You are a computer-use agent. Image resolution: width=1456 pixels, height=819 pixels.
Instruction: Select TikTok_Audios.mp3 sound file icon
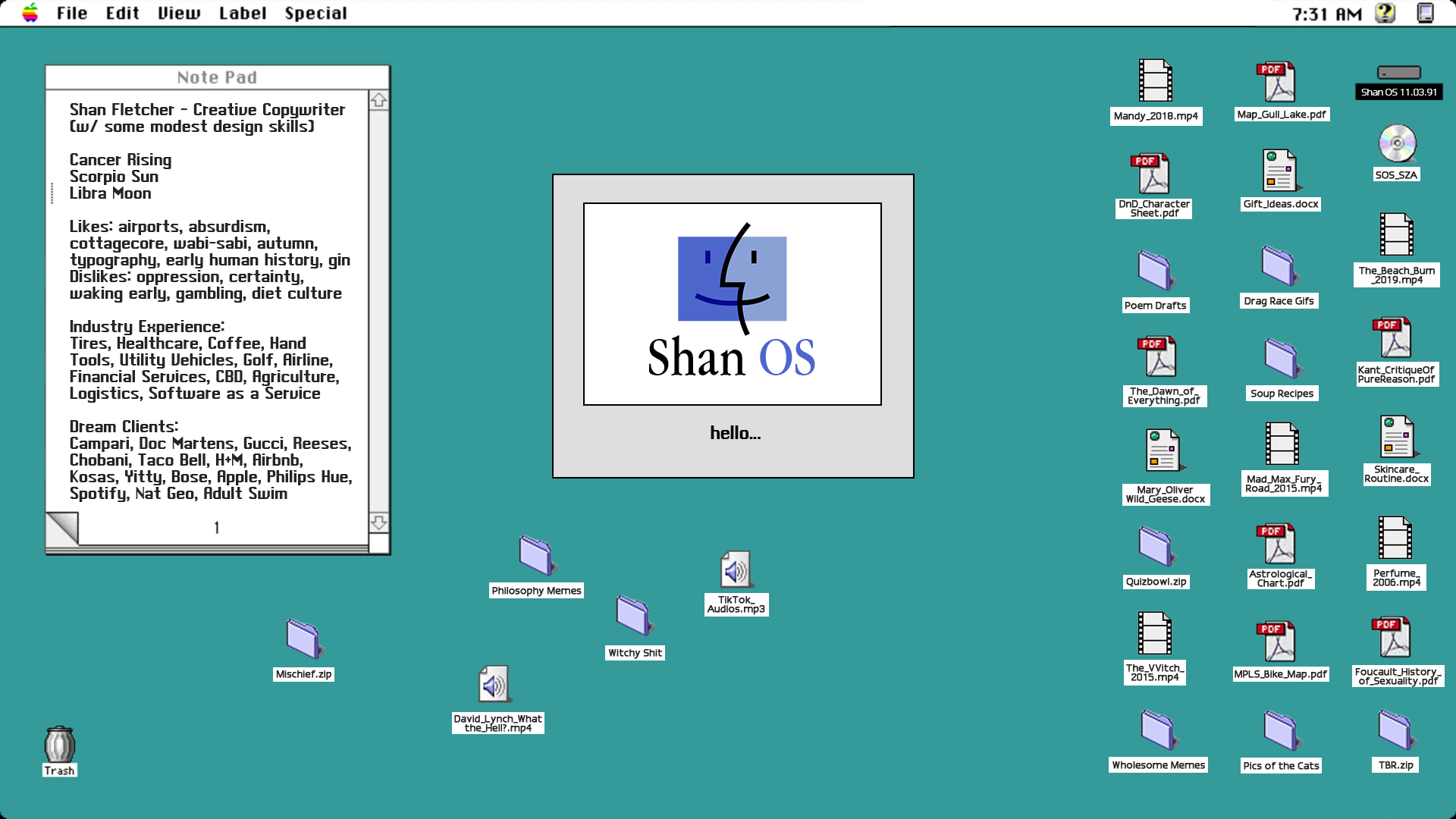coord(736,570)
